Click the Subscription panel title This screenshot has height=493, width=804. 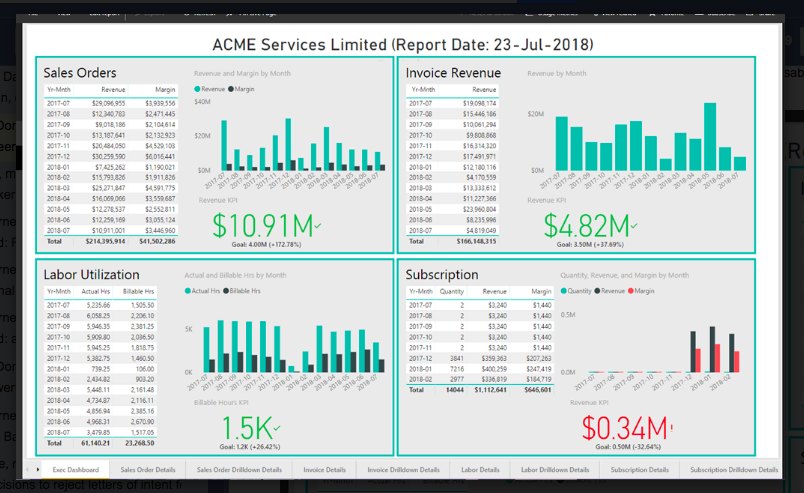pyautogui.click(x=442, y=274)
